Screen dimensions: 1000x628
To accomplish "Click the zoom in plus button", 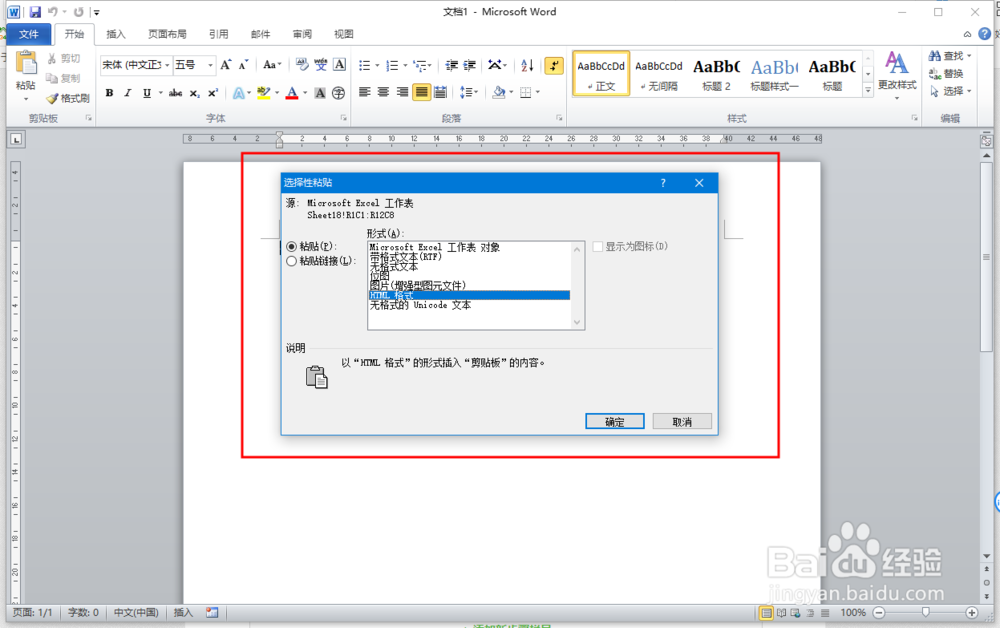I will [971, 613].
